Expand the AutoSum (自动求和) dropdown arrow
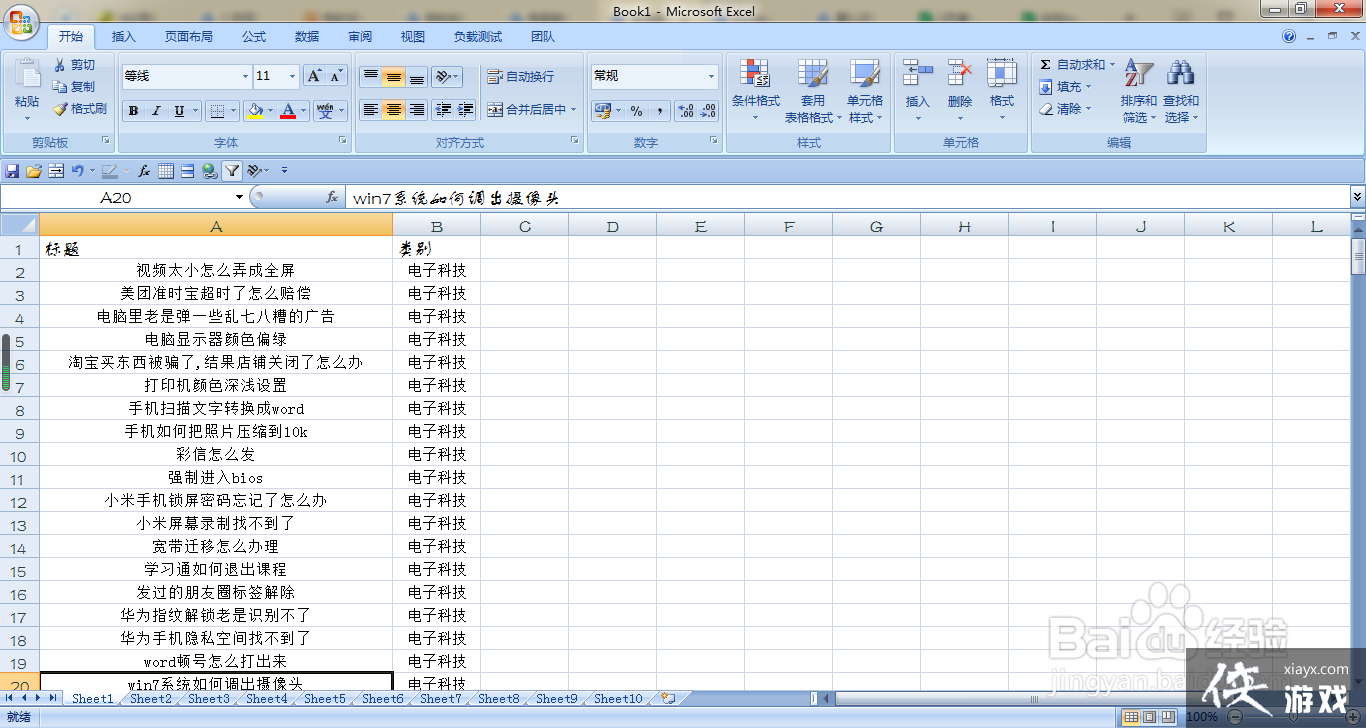The width and height of the screenshot is (1366, 728). click(1112, 65)
